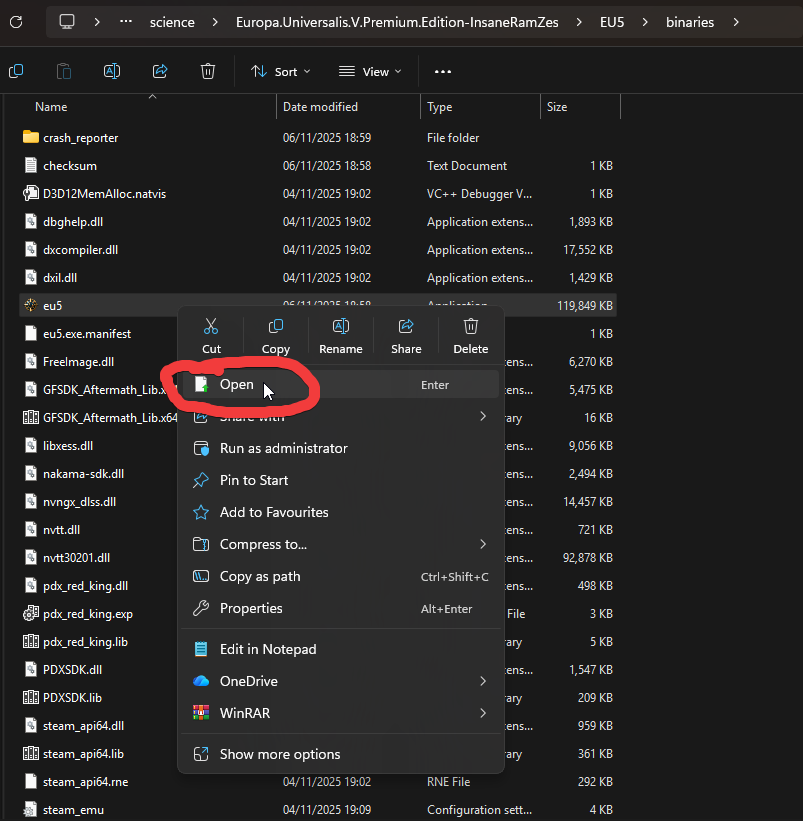Expand the chevron after EU5 breadcrumb
The image size is (803, 821).
(645, 22)
